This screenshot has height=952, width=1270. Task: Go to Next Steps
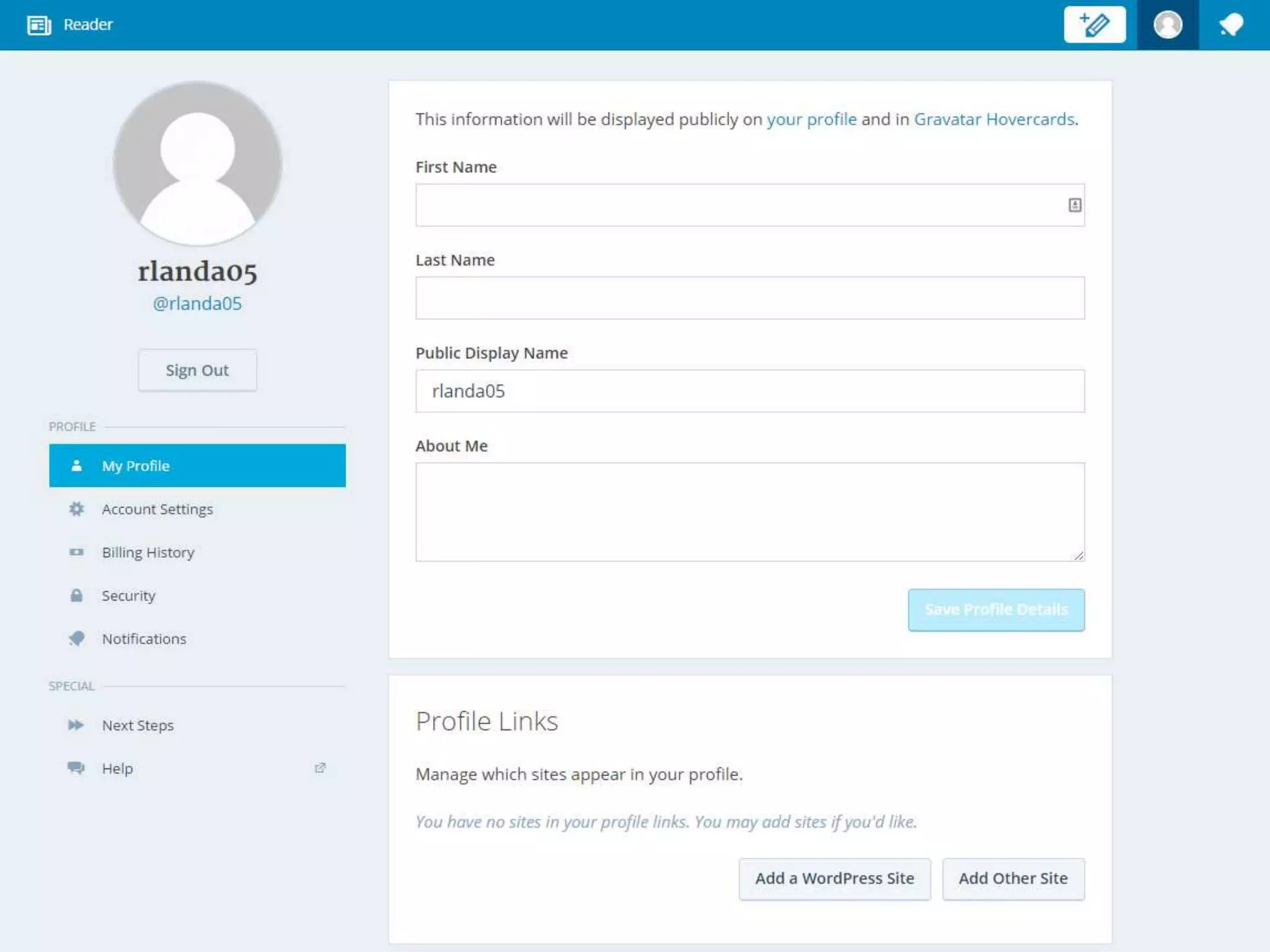tap(138, 725)
